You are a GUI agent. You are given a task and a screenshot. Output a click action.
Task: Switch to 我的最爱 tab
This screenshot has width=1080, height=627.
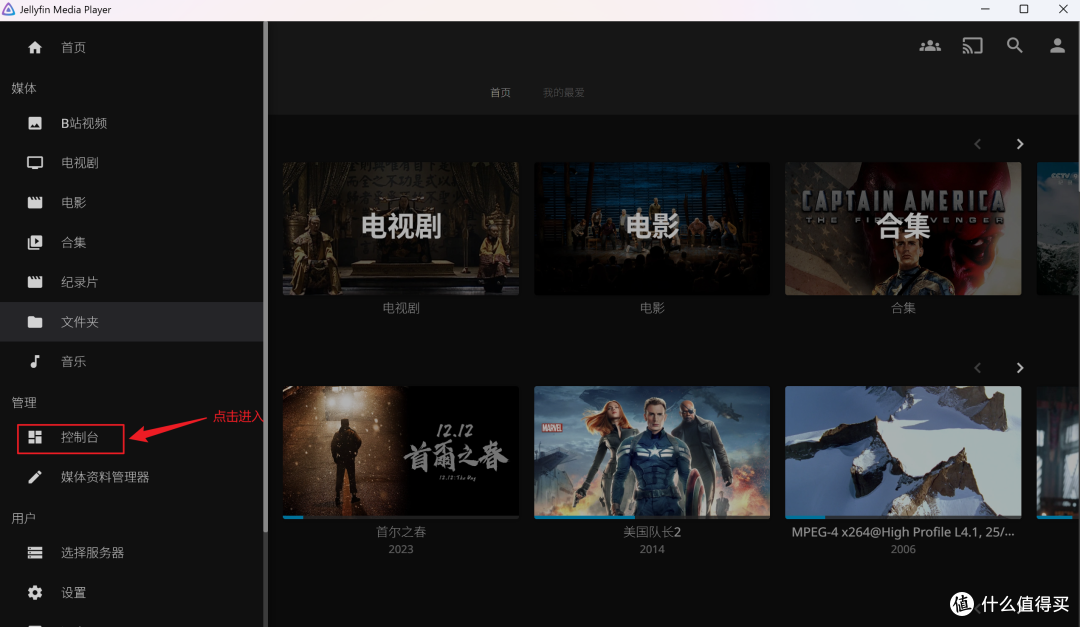(563, 92)
